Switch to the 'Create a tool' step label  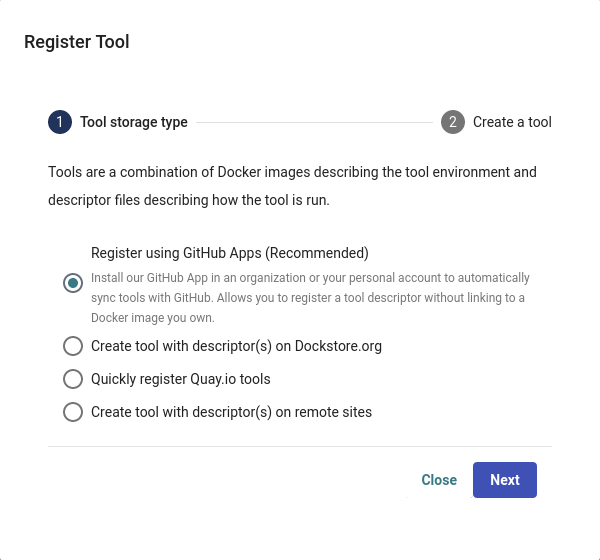click(x=512, y=122)
